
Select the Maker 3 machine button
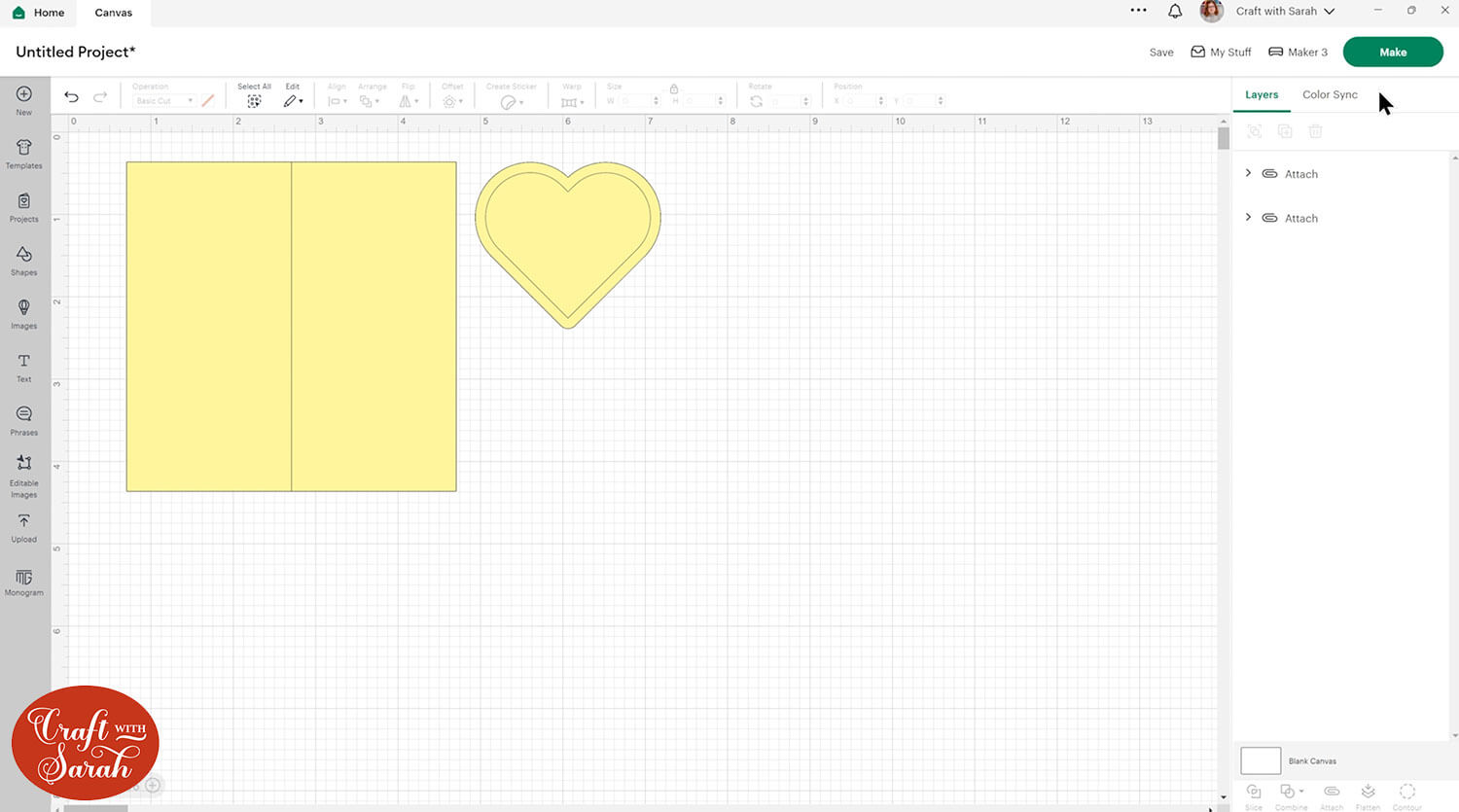(x=1298, y=53)
